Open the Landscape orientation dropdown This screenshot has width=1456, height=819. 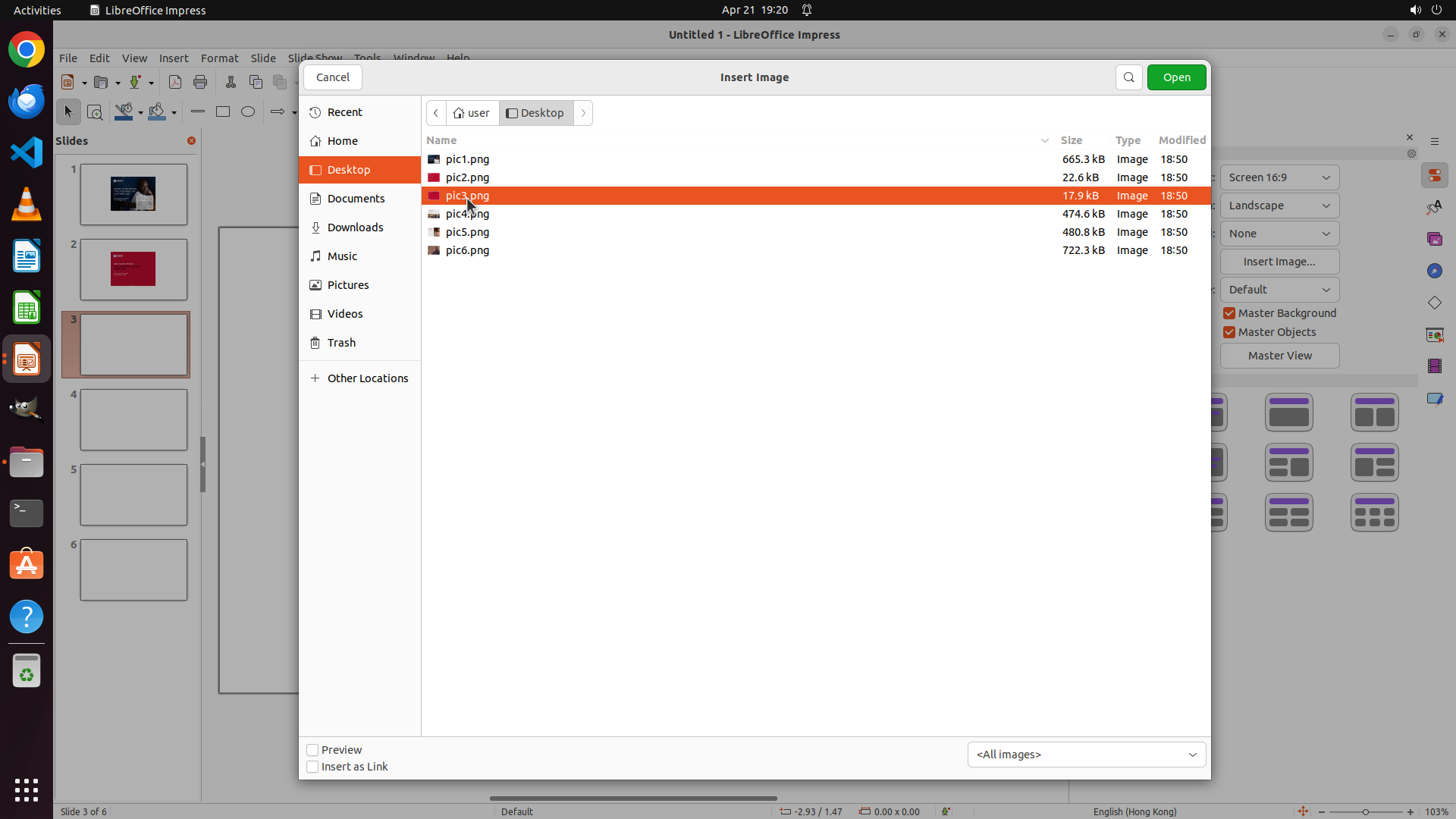[x=1279, y=206]
